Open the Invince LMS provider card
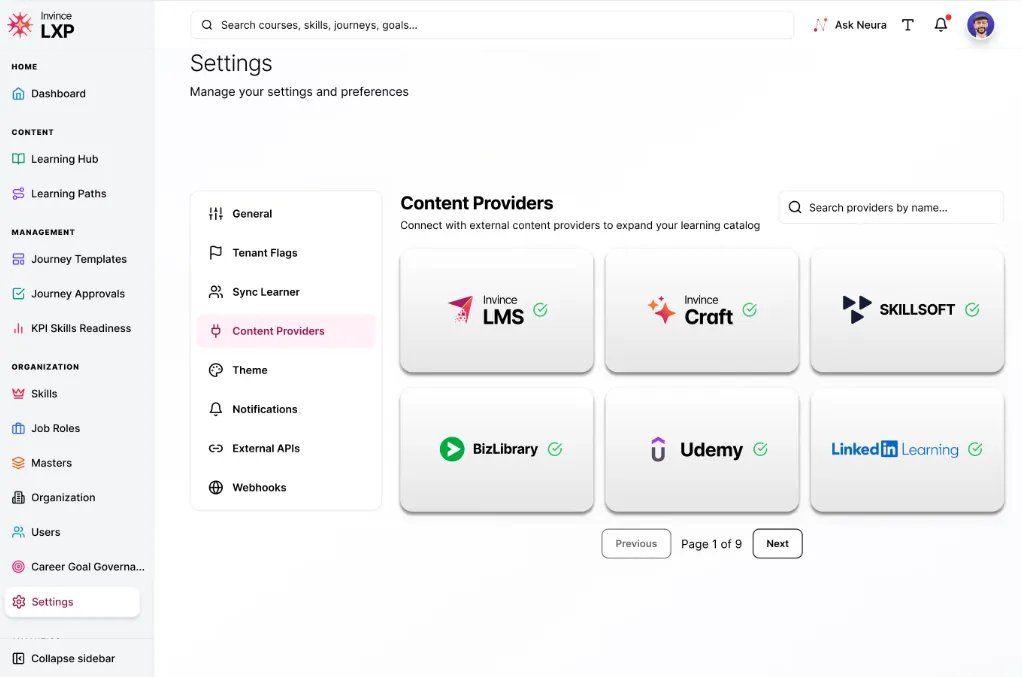Screen dimensions: 1022x677 click(497, 310)
